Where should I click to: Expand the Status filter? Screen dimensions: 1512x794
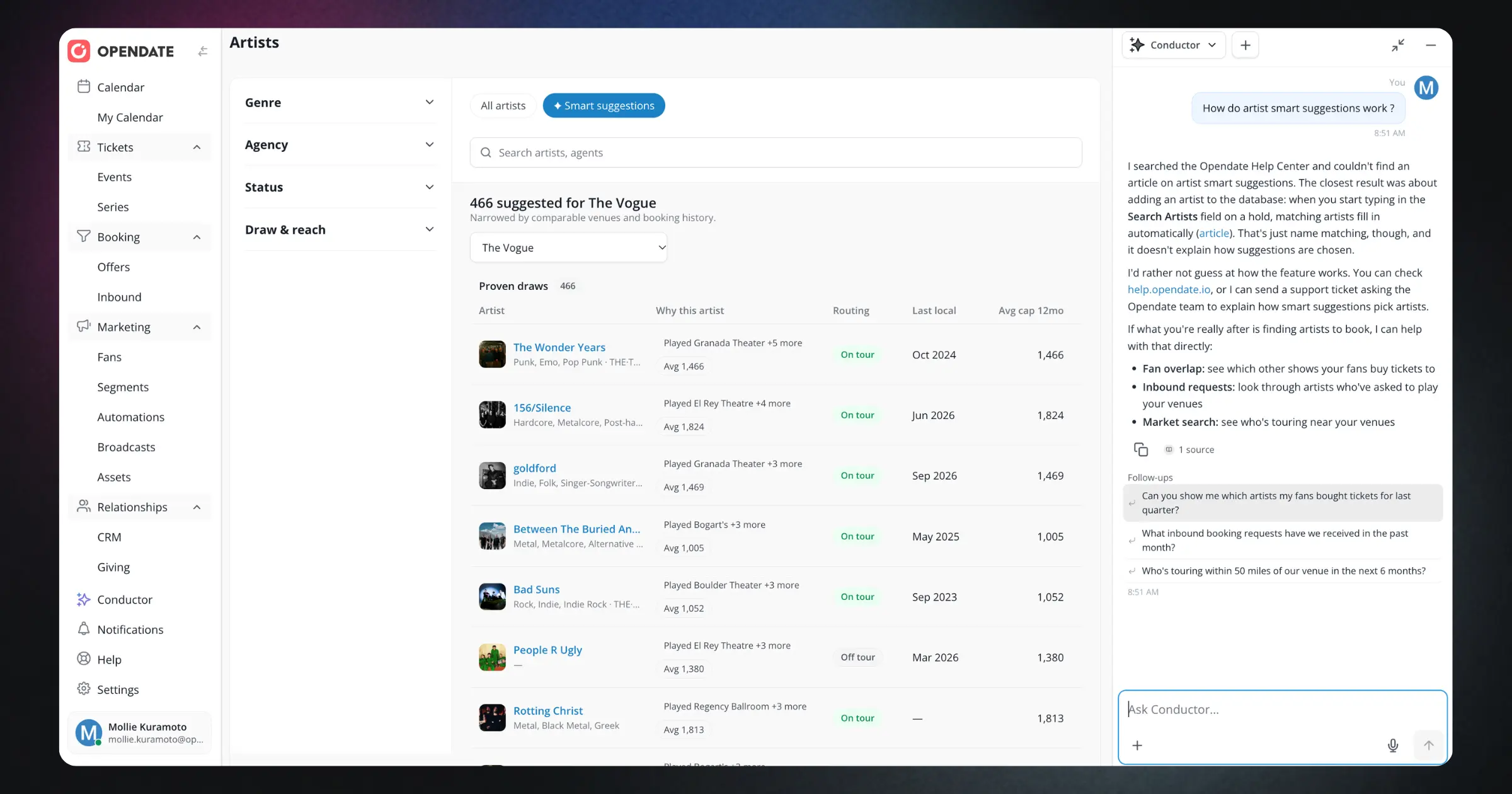pos(340,187)
